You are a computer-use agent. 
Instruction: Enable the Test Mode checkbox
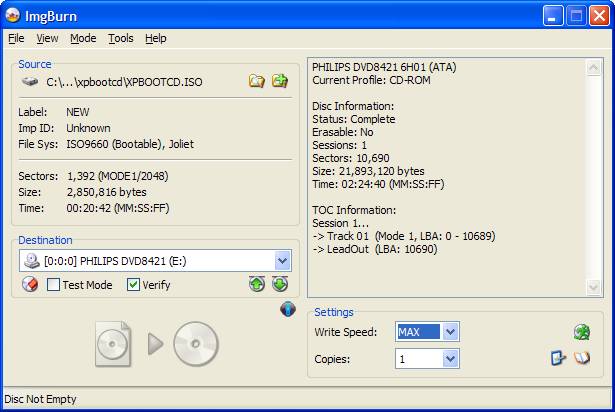point(53,284)
